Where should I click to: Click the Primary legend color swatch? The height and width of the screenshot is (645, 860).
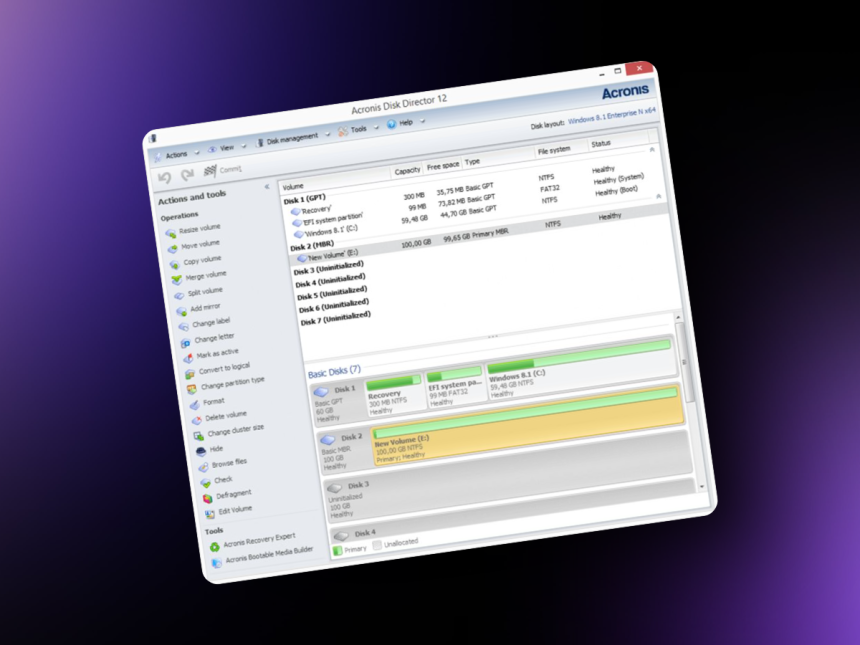(x=337, y=550)
